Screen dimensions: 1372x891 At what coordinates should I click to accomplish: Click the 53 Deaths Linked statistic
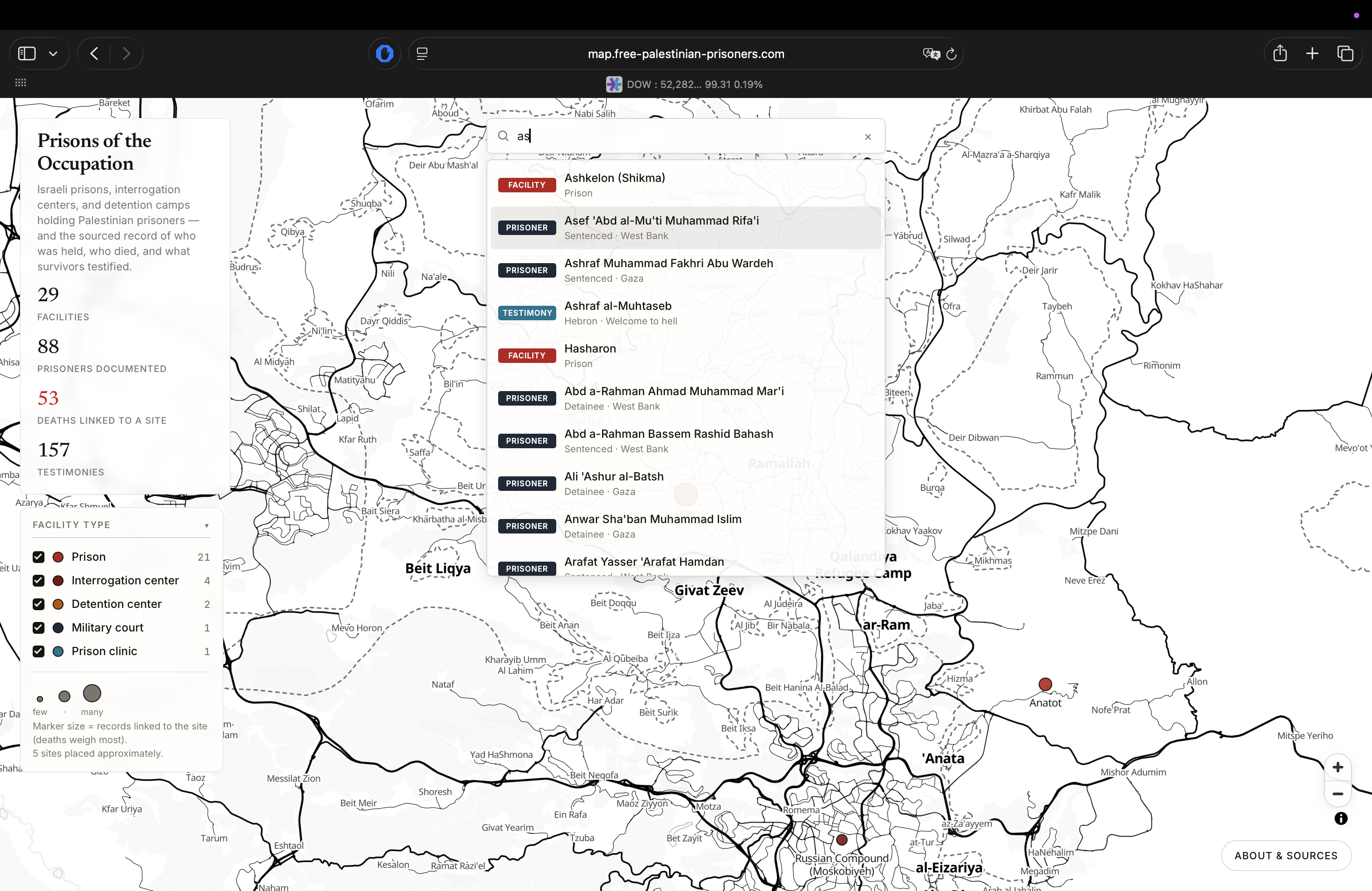pos(102,407)
